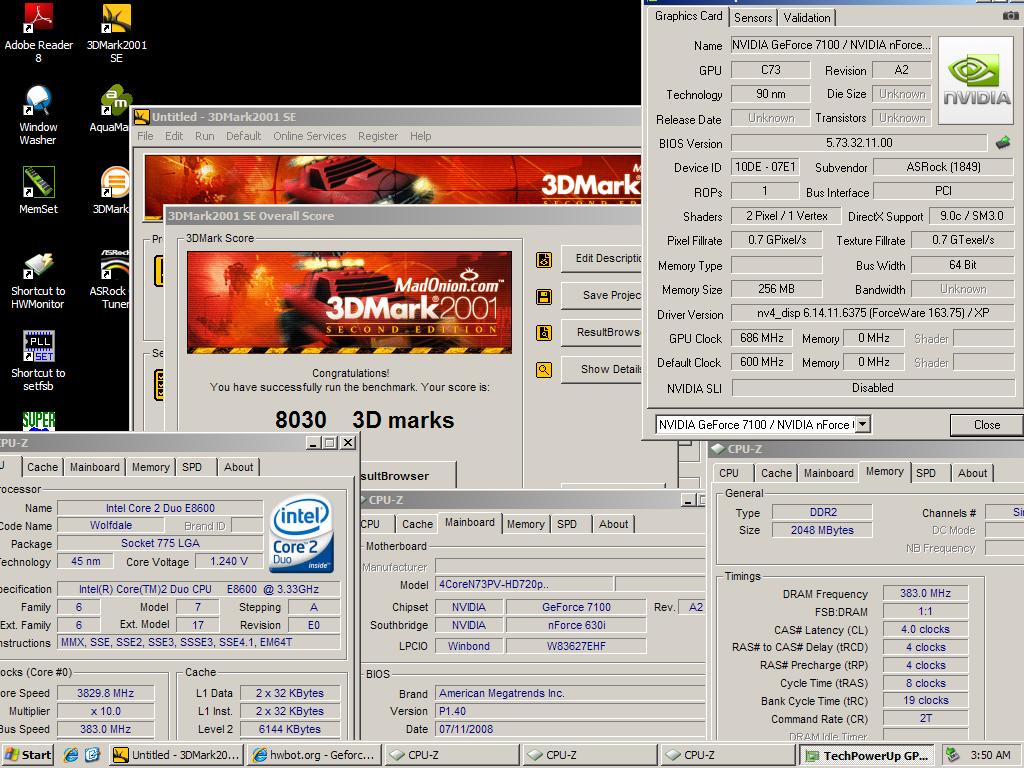Open the Run menu in 3DMark2001

coord(204,136)
